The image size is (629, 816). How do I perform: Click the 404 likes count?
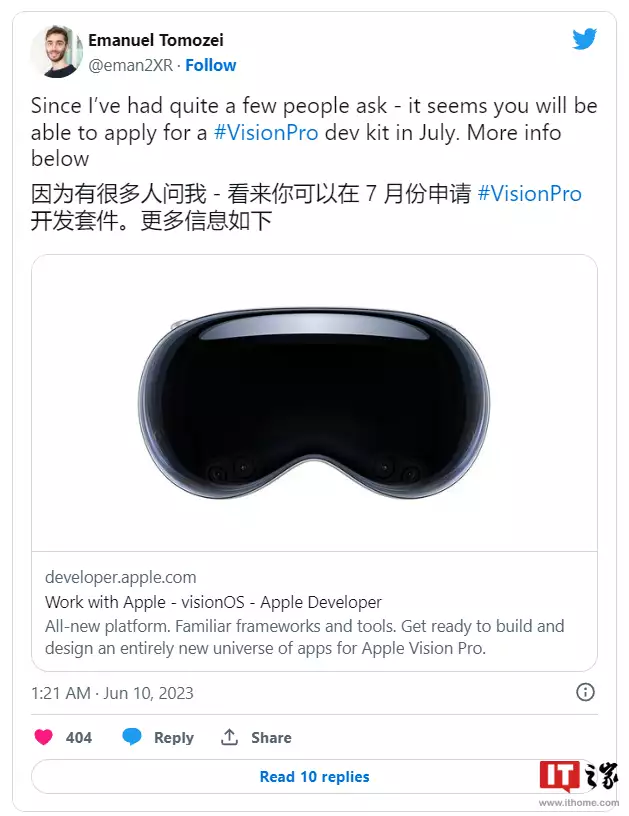click(79, 737)
